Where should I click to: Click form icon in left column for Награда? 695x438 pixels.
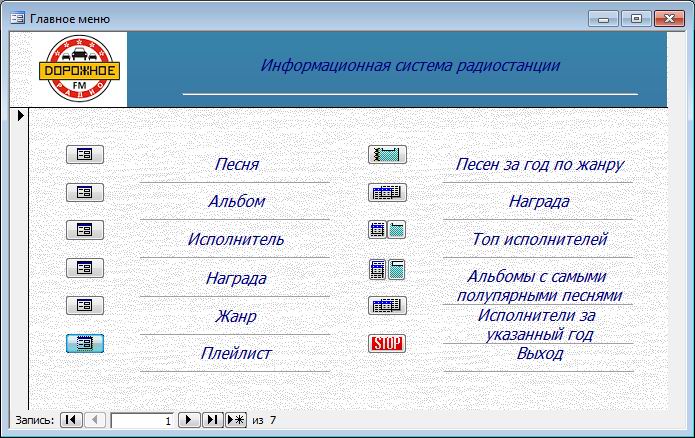pos(85,267)
